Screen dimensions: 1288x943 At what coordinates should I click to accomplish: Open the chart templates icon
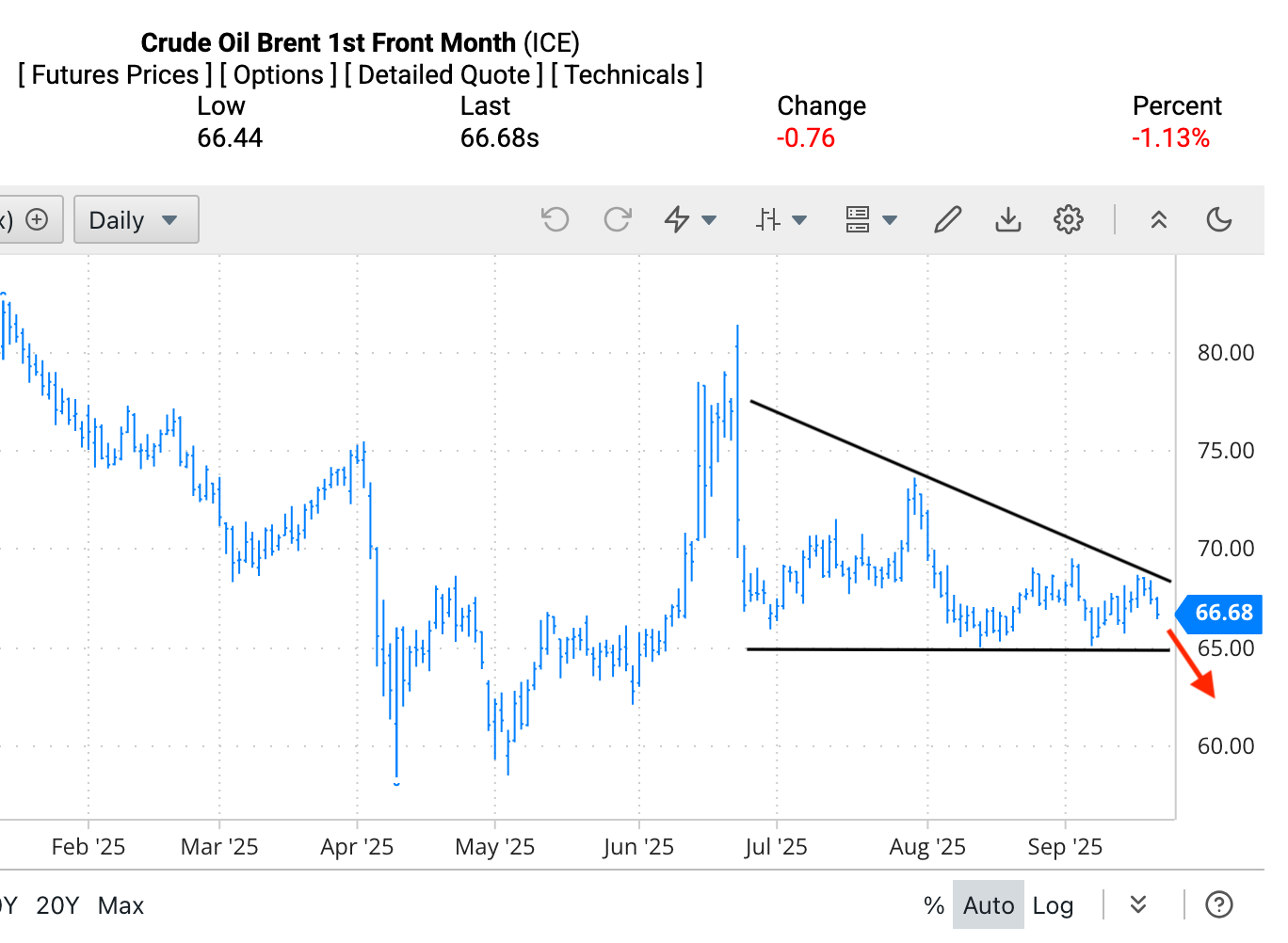[x=858, y=220]
